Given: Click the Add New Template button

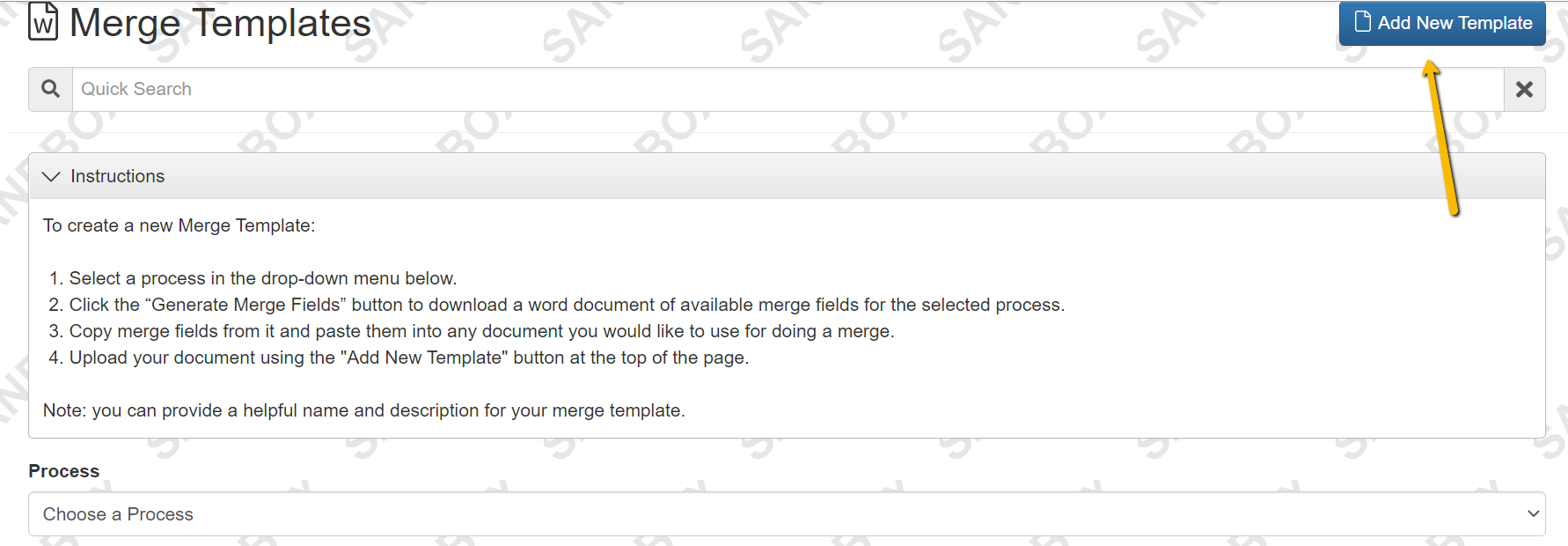Looking at the screenshot, I should pos(1441,24).
